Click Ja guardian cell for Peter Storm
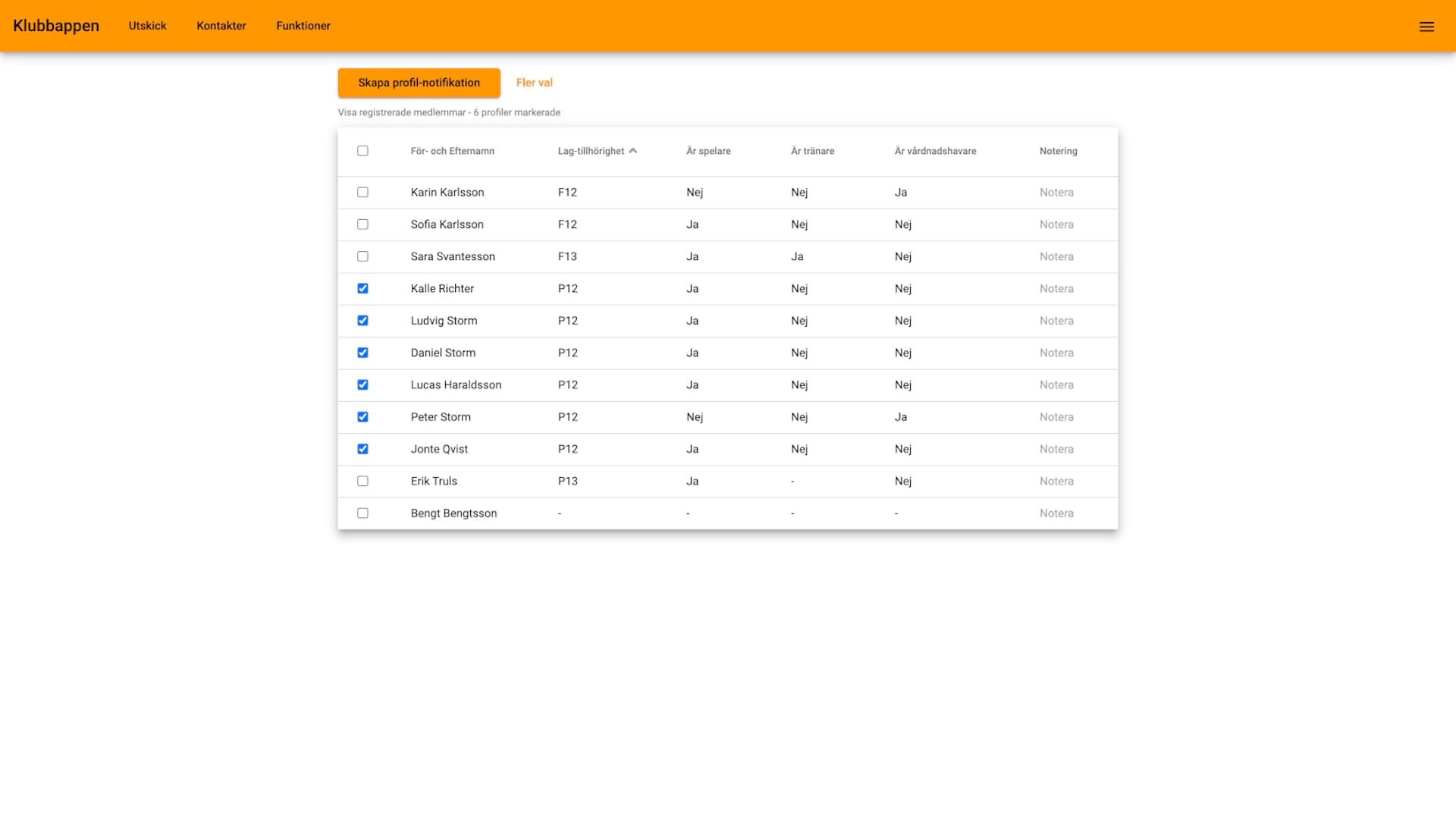Image resolution: width=1456 pixels, height=819 pixels. (901, 417)
